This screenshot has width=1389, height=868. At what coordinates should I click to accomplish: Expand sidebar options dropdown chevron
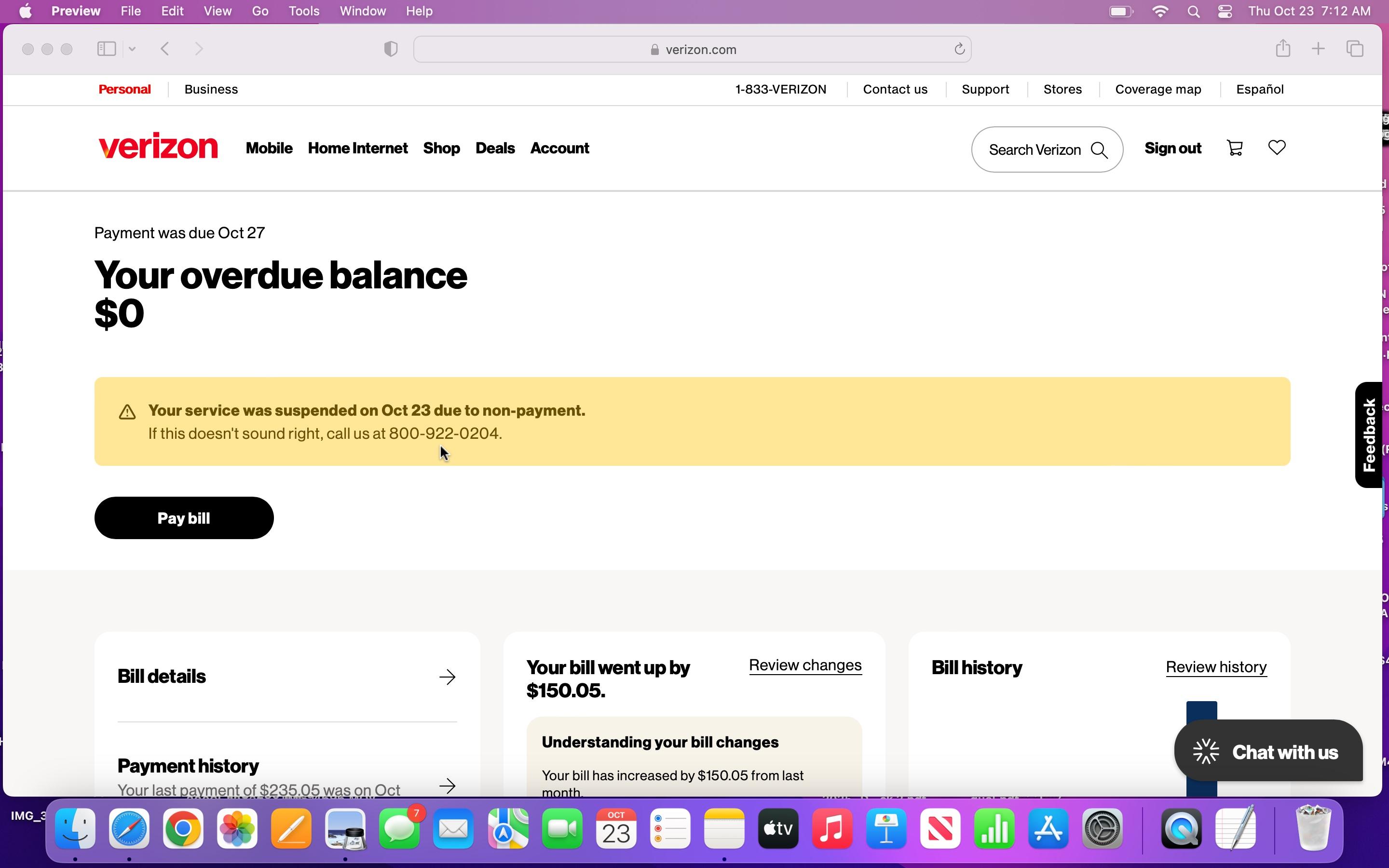point(132,49)
